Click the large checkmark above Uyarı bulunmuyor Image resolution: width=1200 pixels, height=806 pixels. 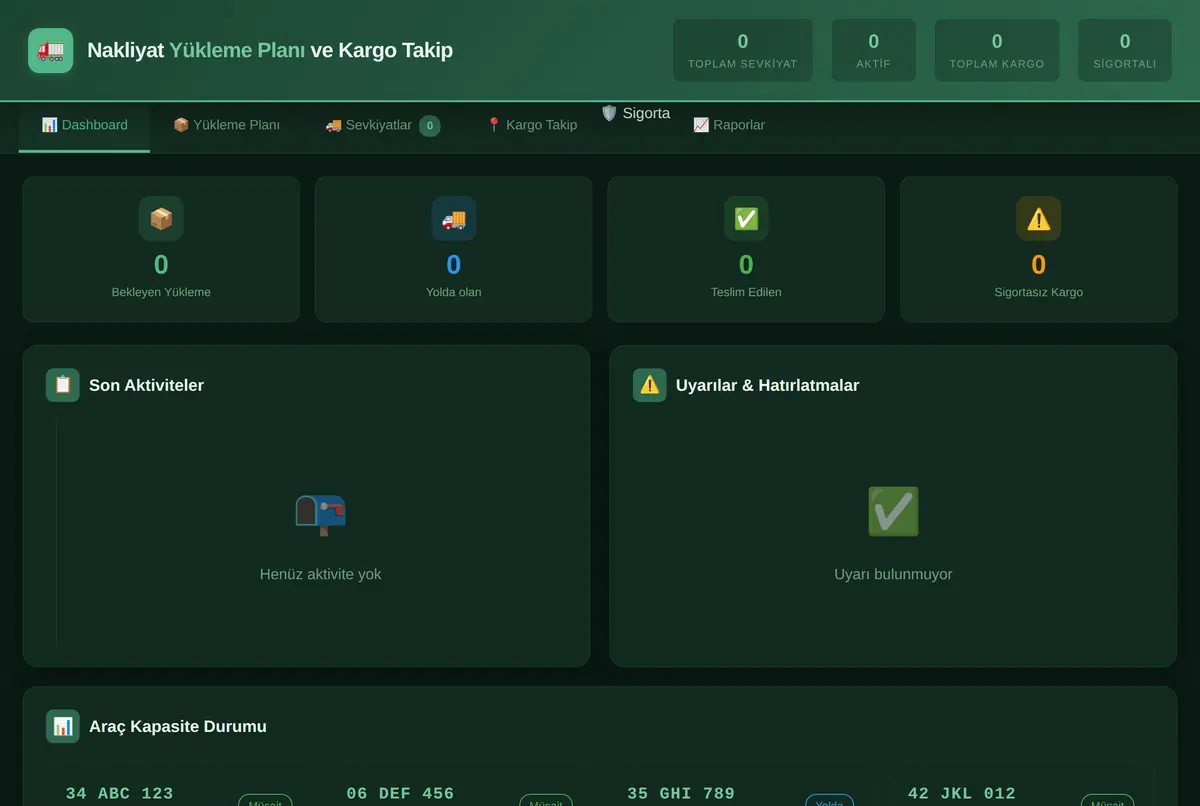tap(893, 512)
